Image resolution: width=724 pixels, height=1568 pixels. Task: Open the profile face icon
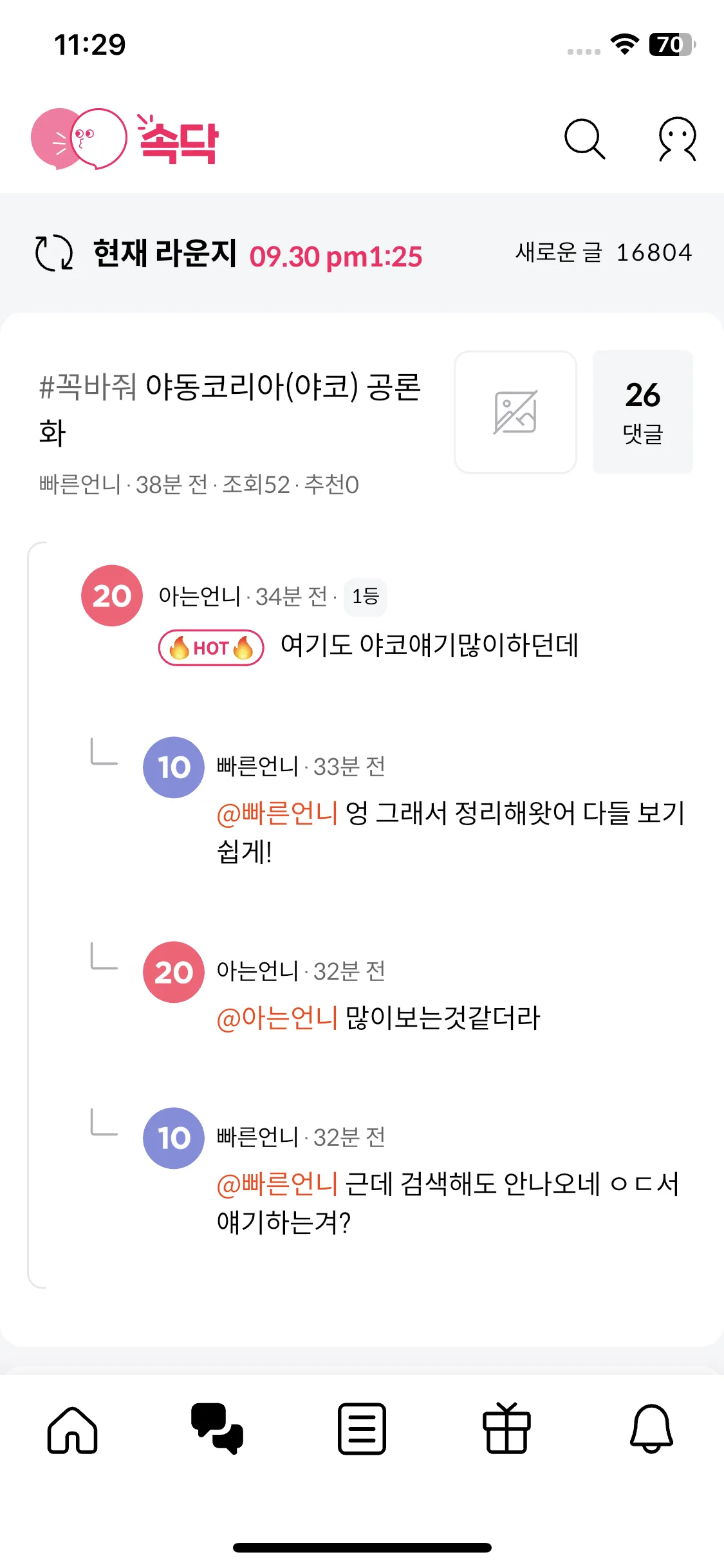tap(677, 138)
